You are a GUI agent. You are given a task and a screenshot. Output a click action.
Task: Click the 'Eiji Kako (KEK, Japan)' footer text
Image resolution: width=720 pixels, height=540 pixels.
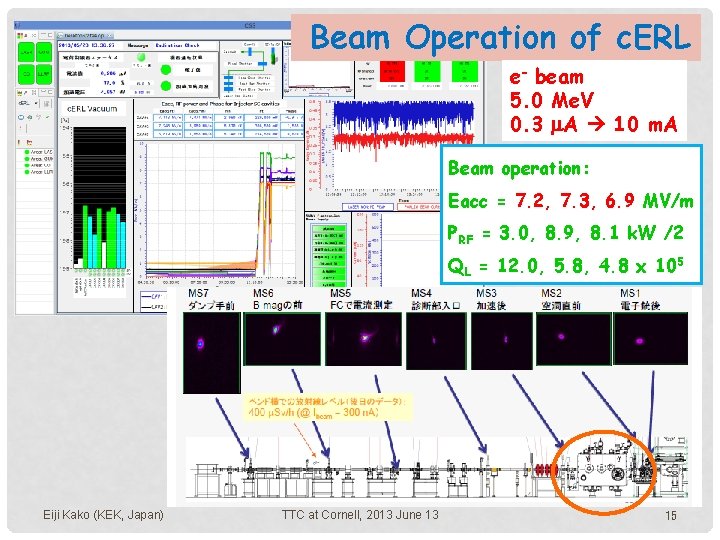(x=103, y=514)
